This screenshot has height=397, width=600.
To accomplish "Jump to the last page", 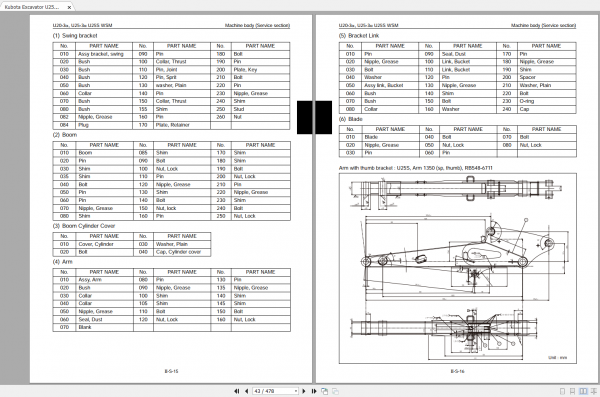I will tap(314, 391).
